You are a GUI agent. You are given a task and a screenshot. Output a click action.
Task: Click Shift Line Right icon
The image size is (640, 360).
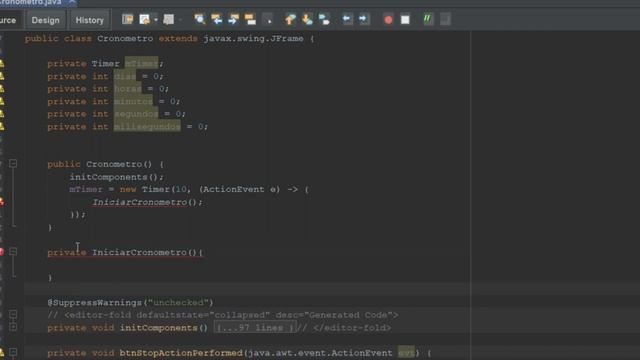click(x=363, y=19)
